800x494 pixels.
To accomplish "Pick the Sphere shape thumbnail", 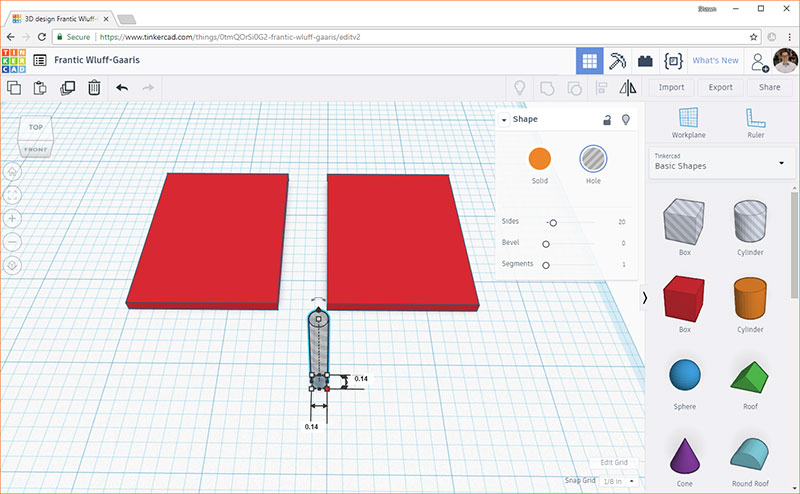I will [x=685, y=376].
